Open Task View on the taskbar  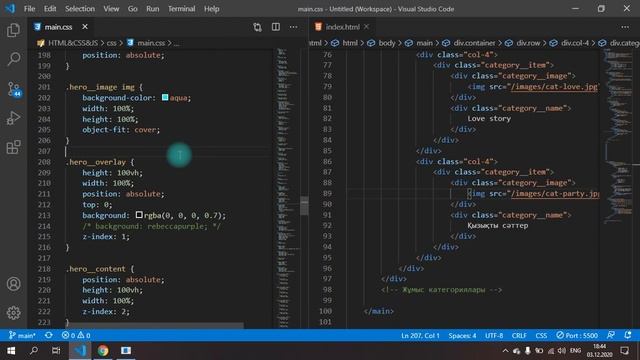[x=56, y=351]
